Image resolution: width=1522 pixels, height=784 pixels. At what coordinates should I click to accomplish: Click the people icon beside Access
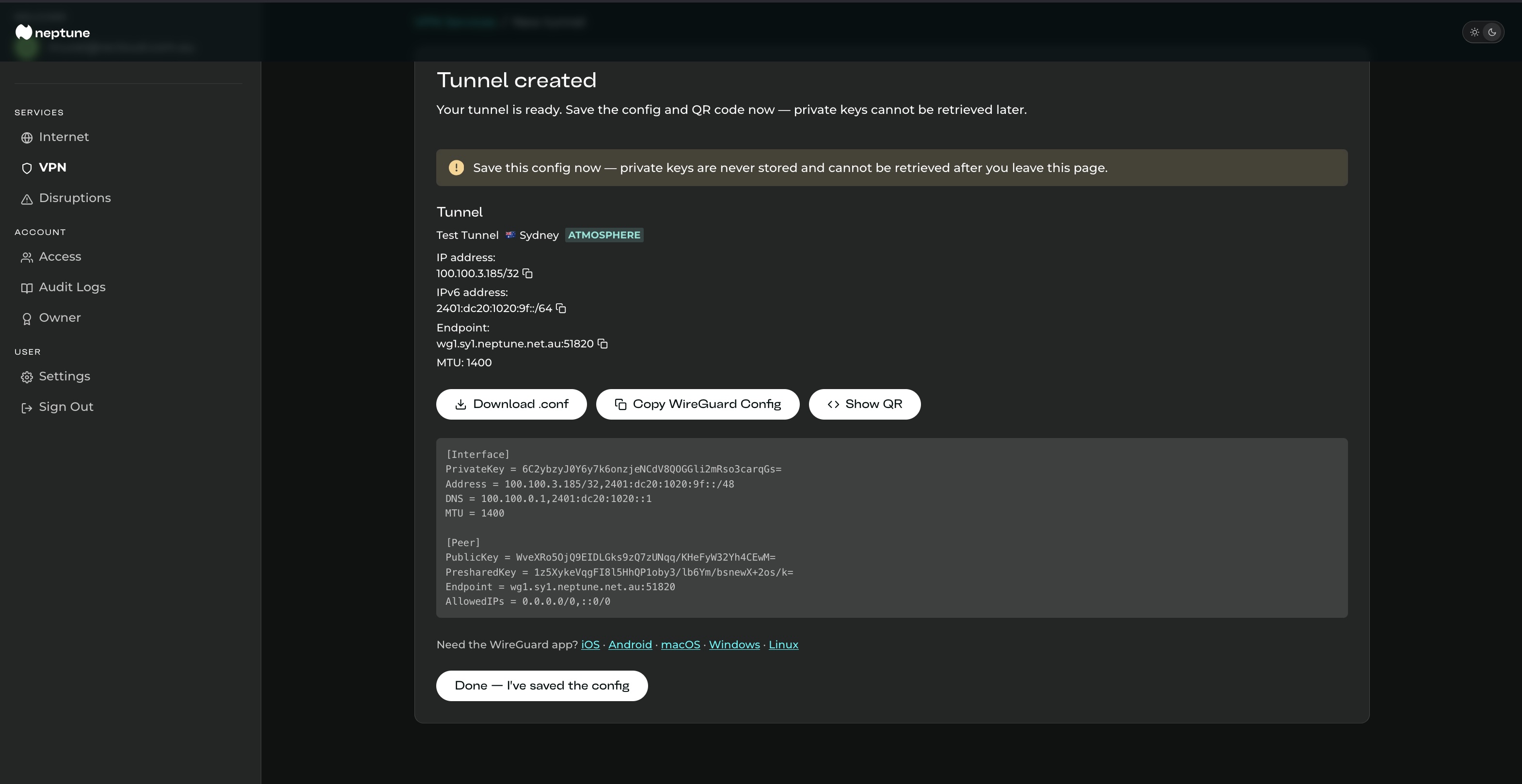click(27, 258)
